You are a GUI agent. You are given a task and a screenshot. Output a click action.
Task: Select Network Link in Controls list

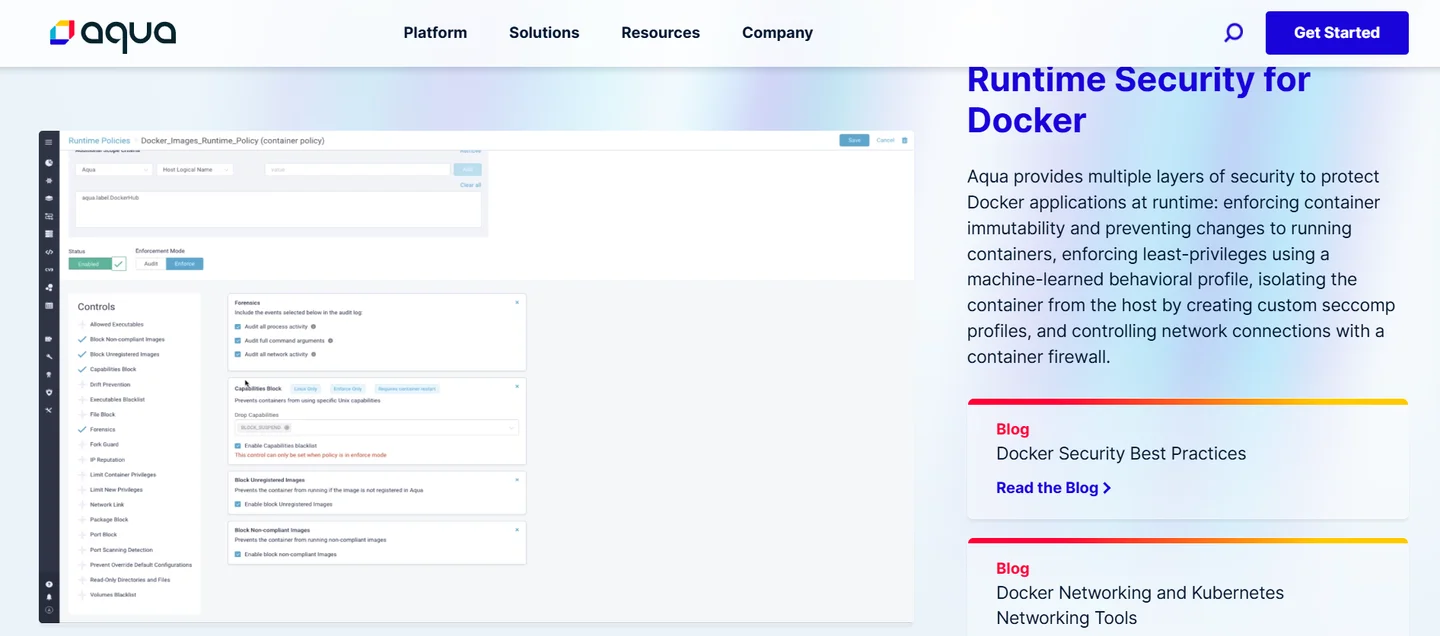(x=107, y=505)
